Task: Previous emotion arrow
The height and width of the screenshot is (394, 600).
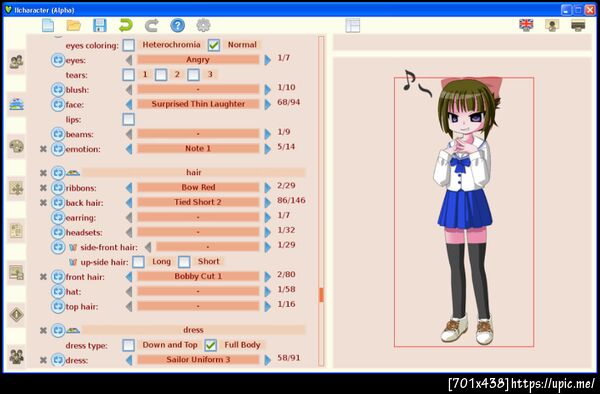Action: [x=129, y=149]
